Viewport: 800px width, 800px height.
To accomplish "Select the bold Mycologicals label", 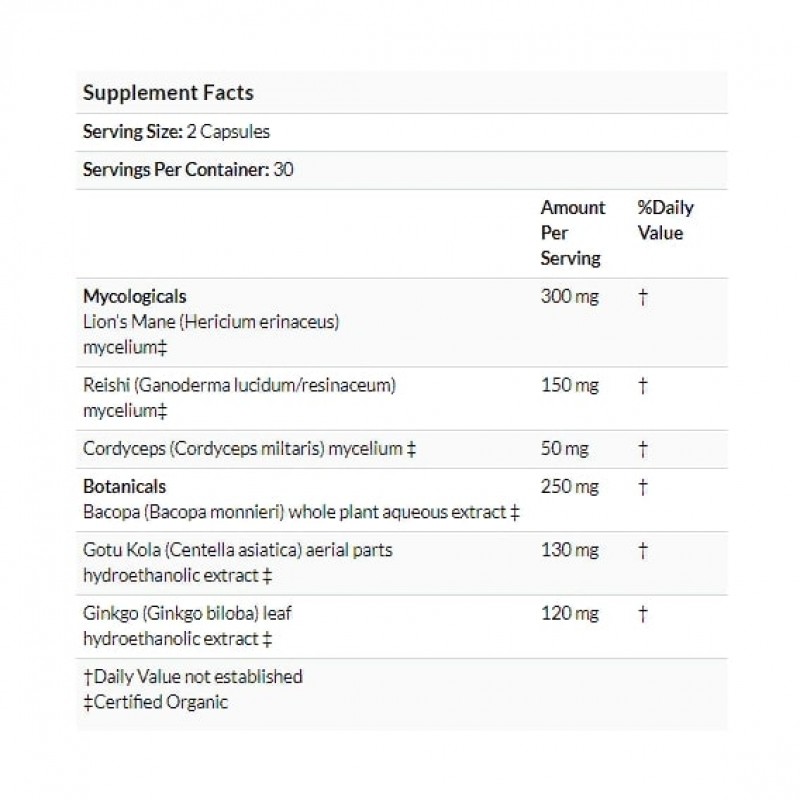I will 134,296.
